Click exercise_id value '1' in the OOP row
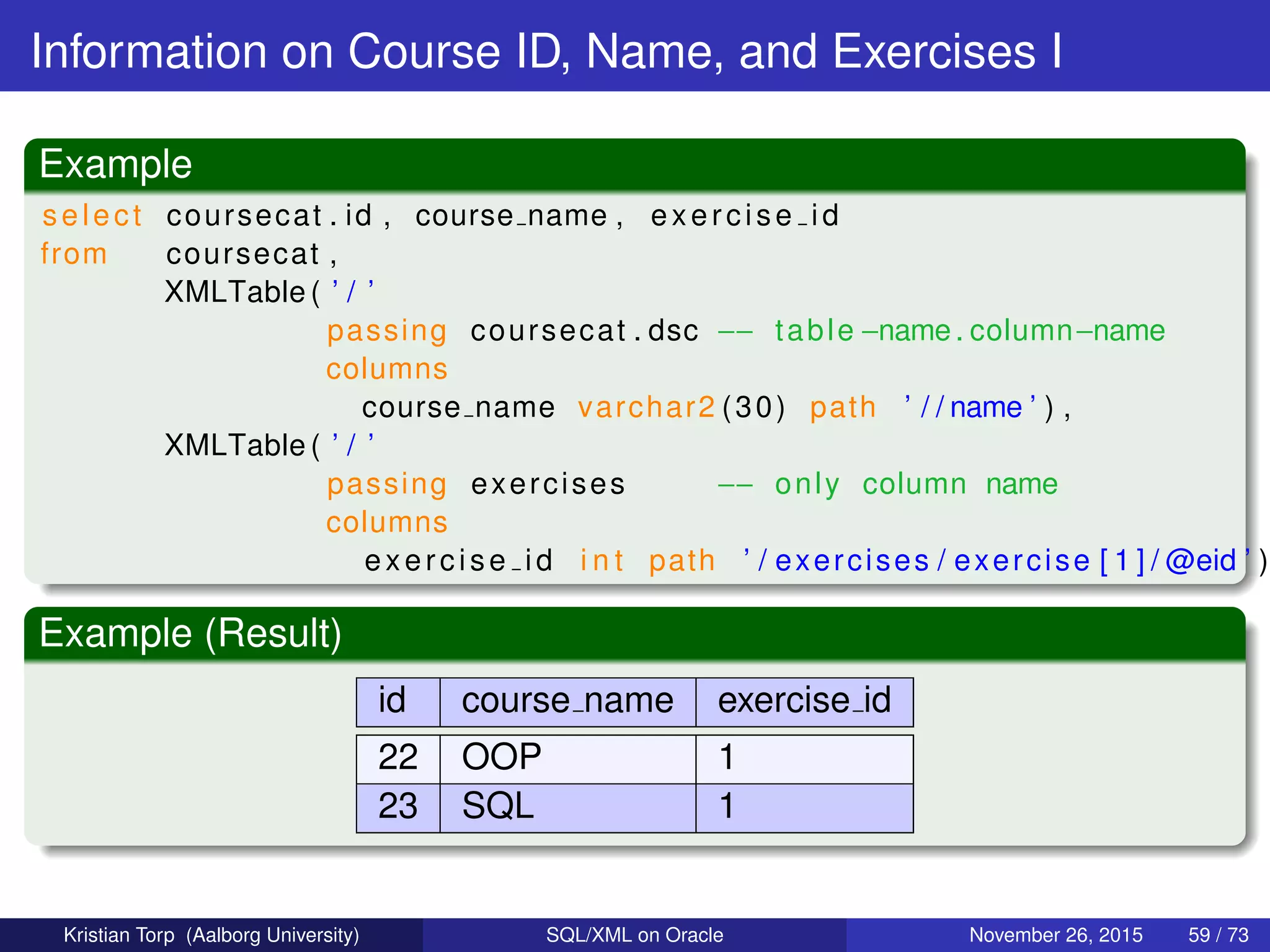The width and height of the screenshot is (1270, 952). pos(804,759)
